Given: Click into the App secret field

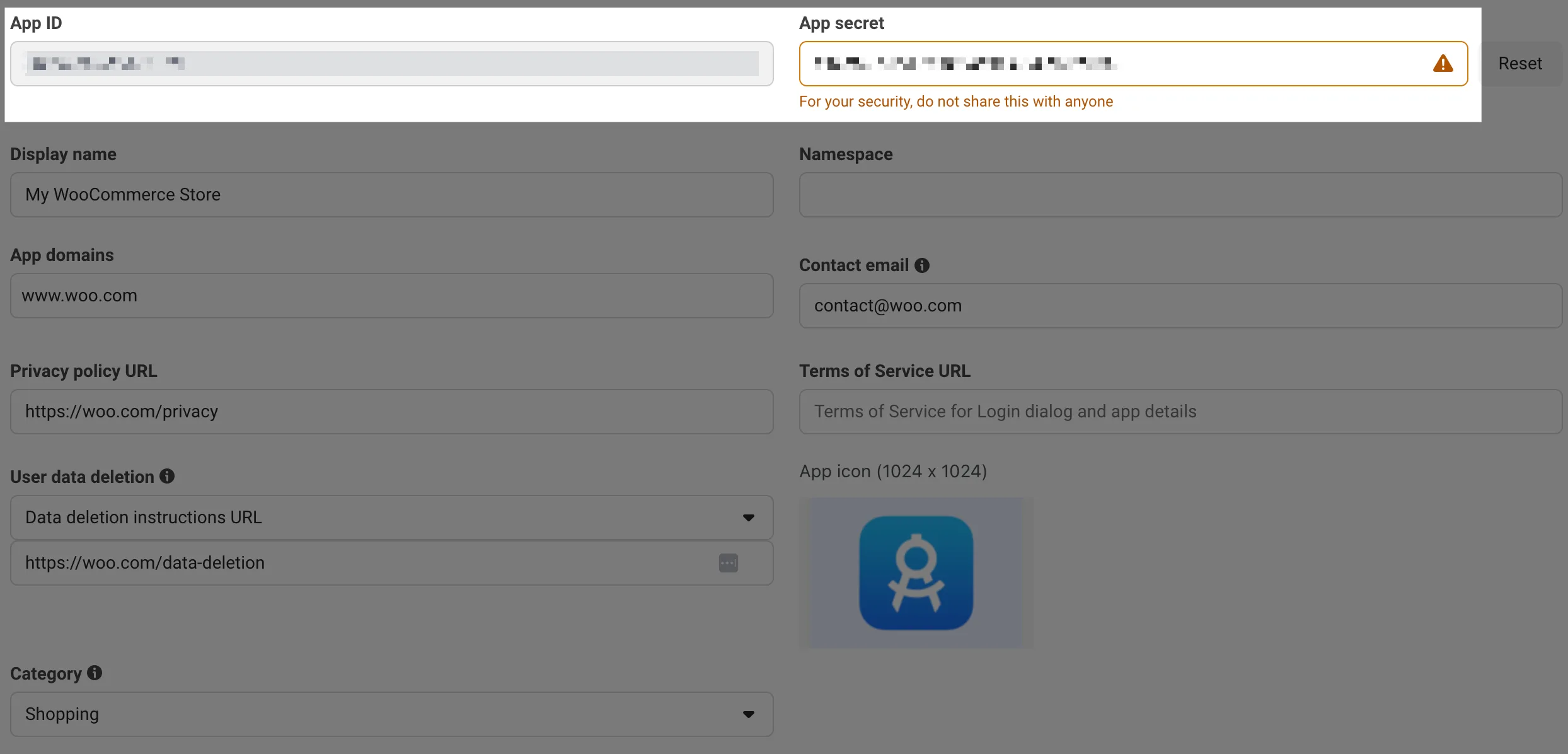Looking at the screenshot, I should pos(1133,64).
